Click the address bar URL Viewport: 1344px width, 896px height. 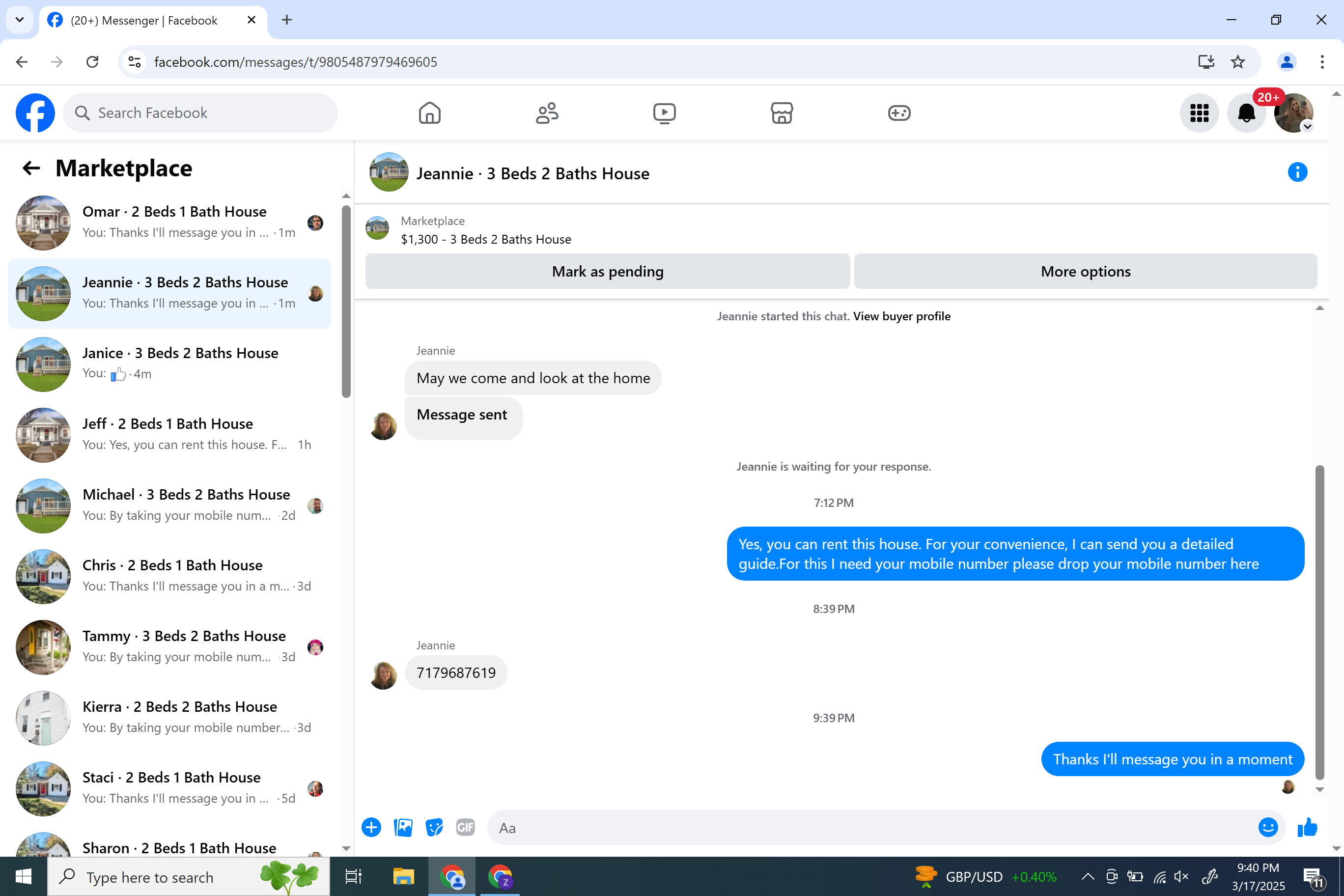tap(295, 62)
